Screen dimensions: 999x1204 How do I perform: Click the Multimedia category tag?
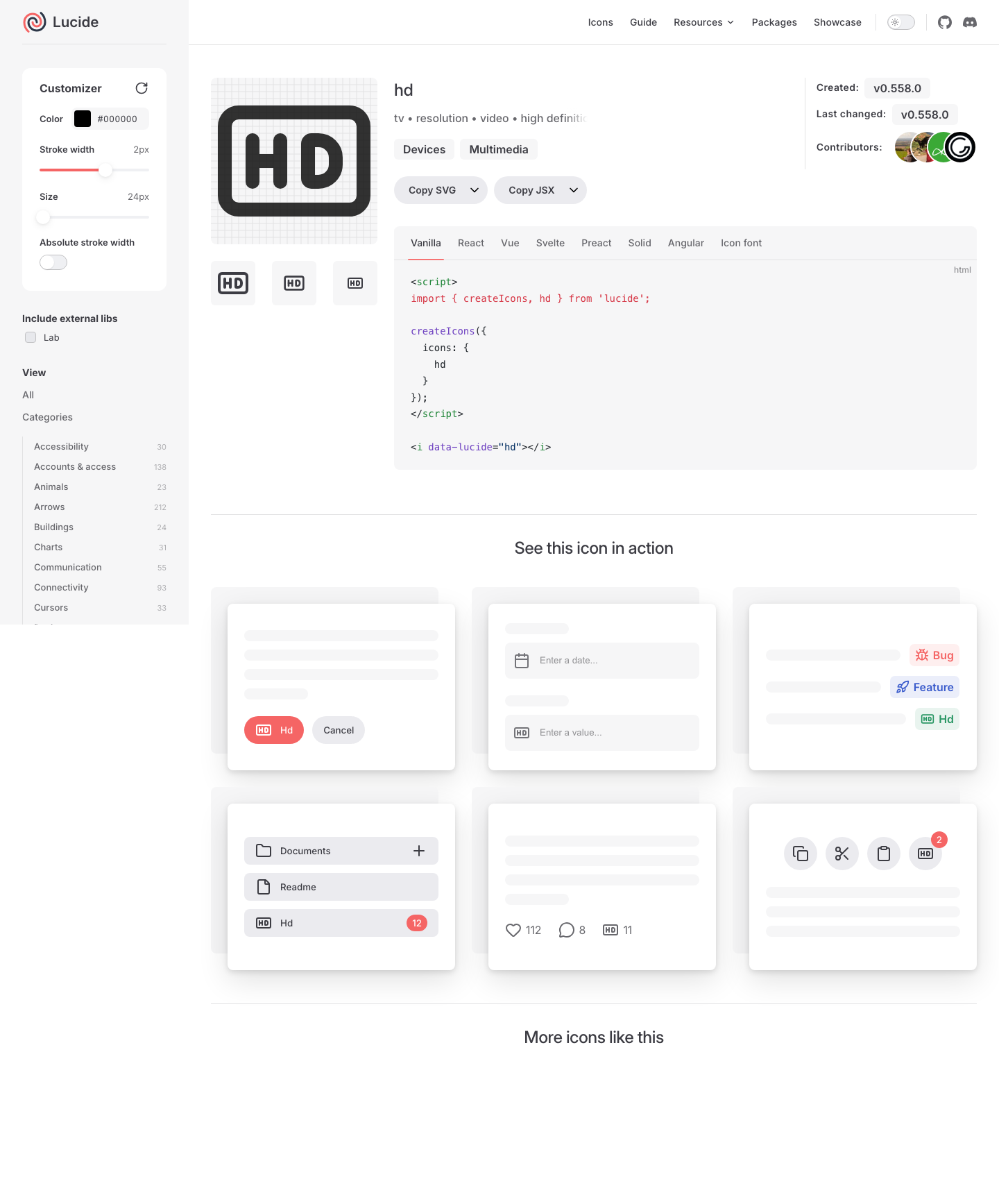[499, 149]
